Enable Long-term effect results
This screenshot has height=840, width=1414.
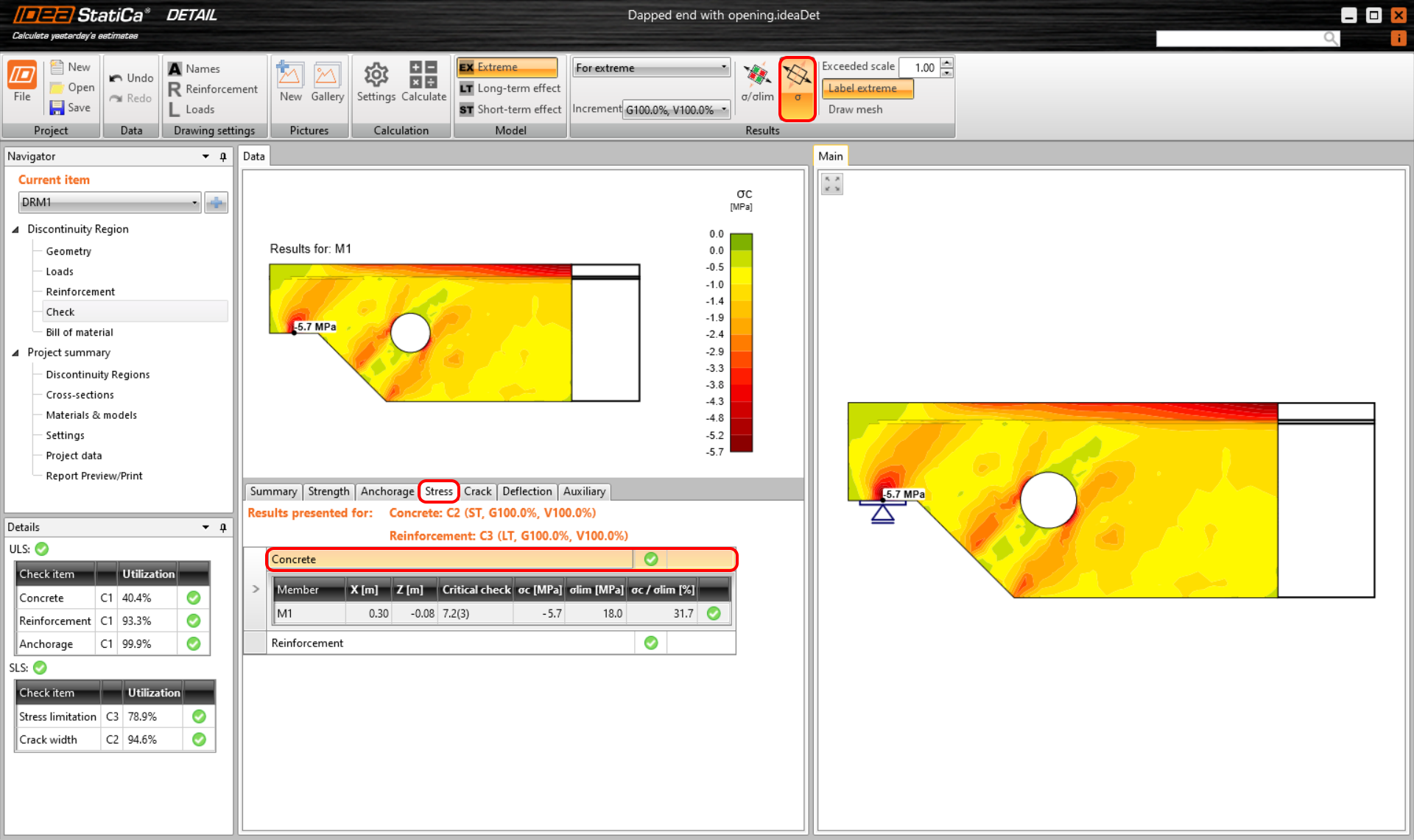pos(510,88)
